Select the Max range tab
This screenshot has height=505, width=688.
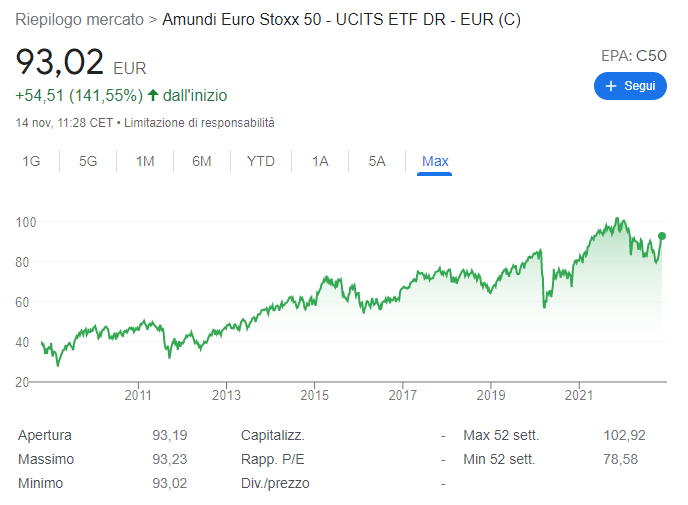(x=435, y=161)
